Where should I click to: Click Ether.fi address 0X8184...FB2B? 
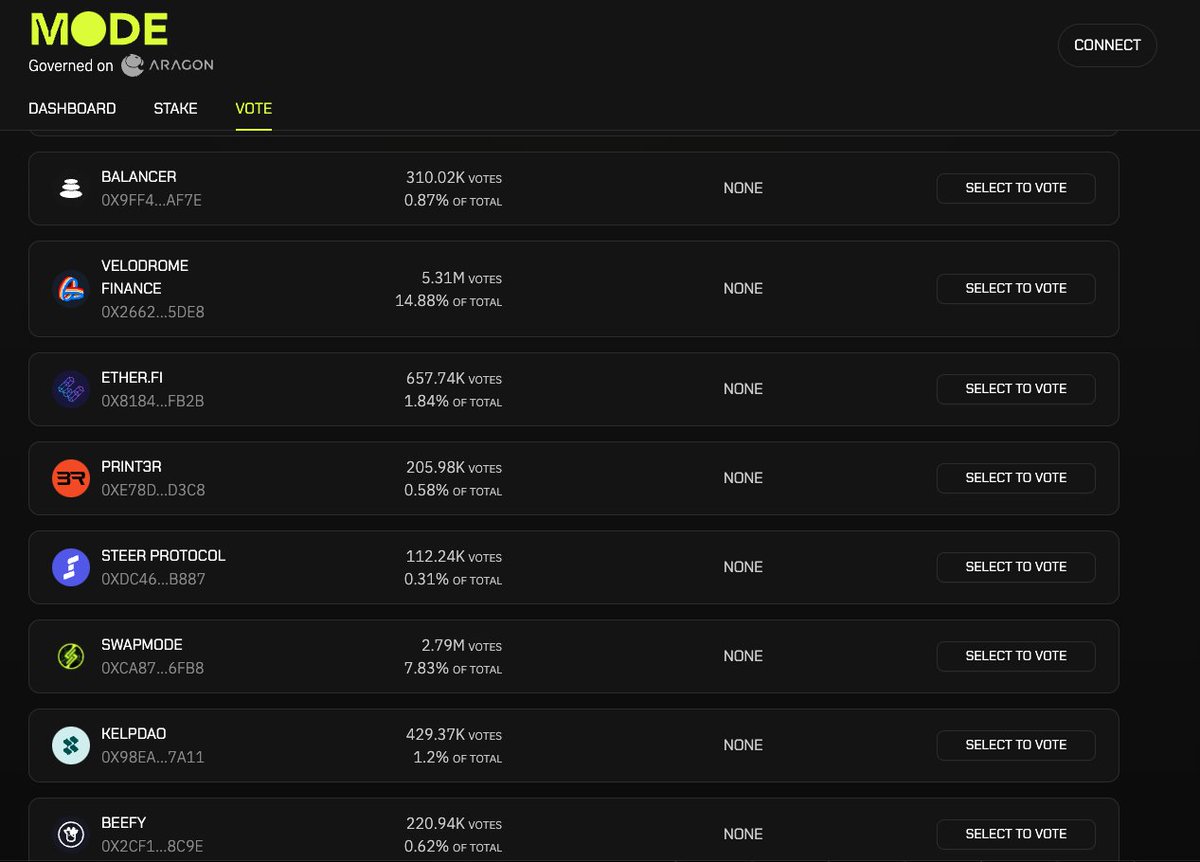pos(153,401)
